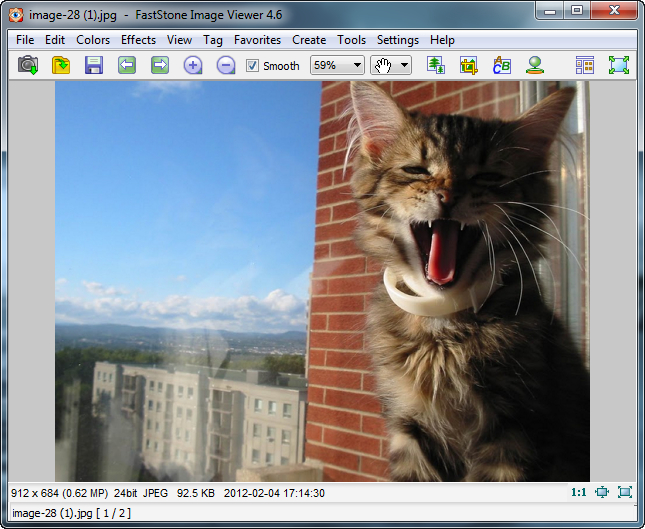645x529 pixels.
Task: Open the Favorites menu
Action: [257, 40]
